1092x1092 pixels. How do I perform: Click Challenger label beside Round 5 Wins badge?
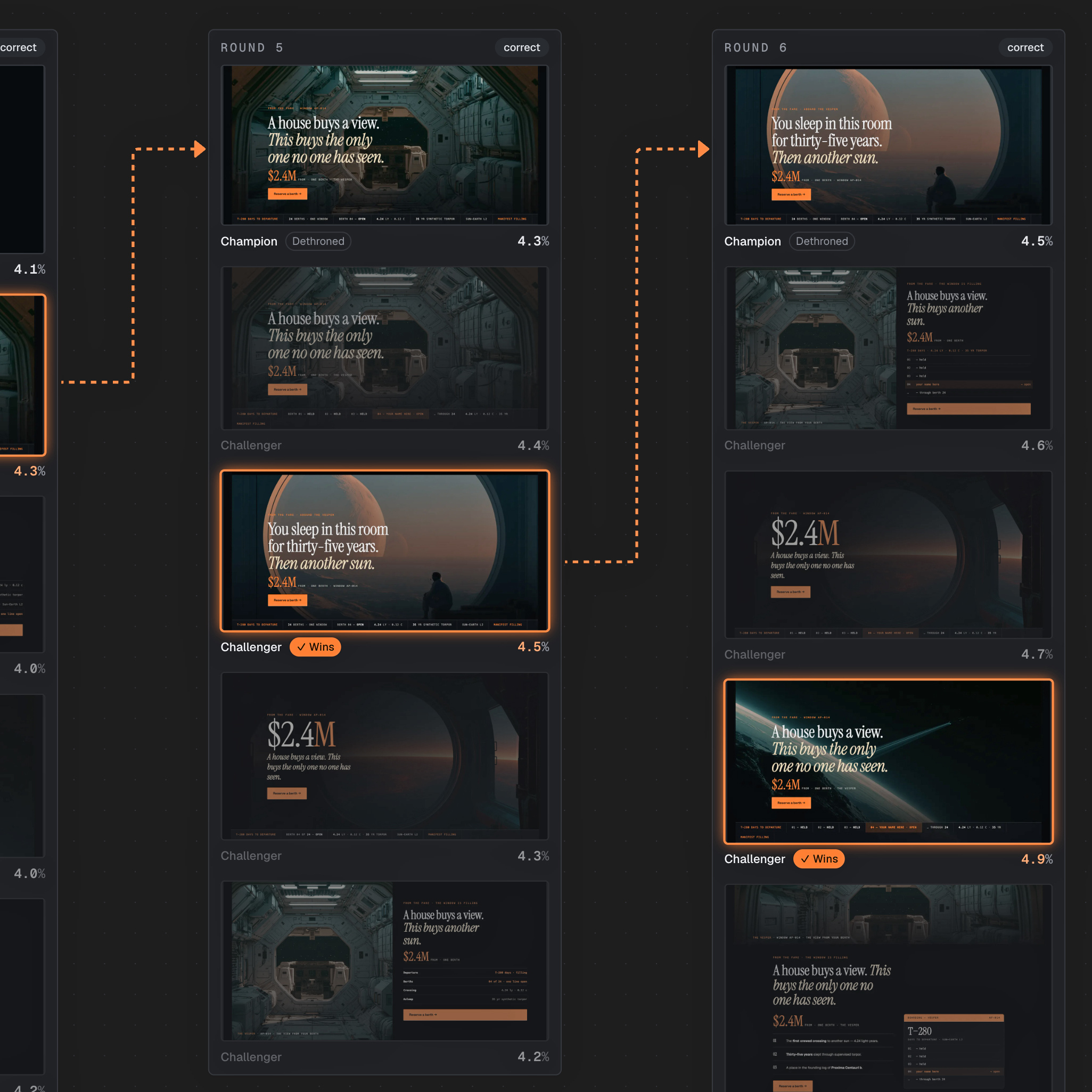click(x=251, y=647)
